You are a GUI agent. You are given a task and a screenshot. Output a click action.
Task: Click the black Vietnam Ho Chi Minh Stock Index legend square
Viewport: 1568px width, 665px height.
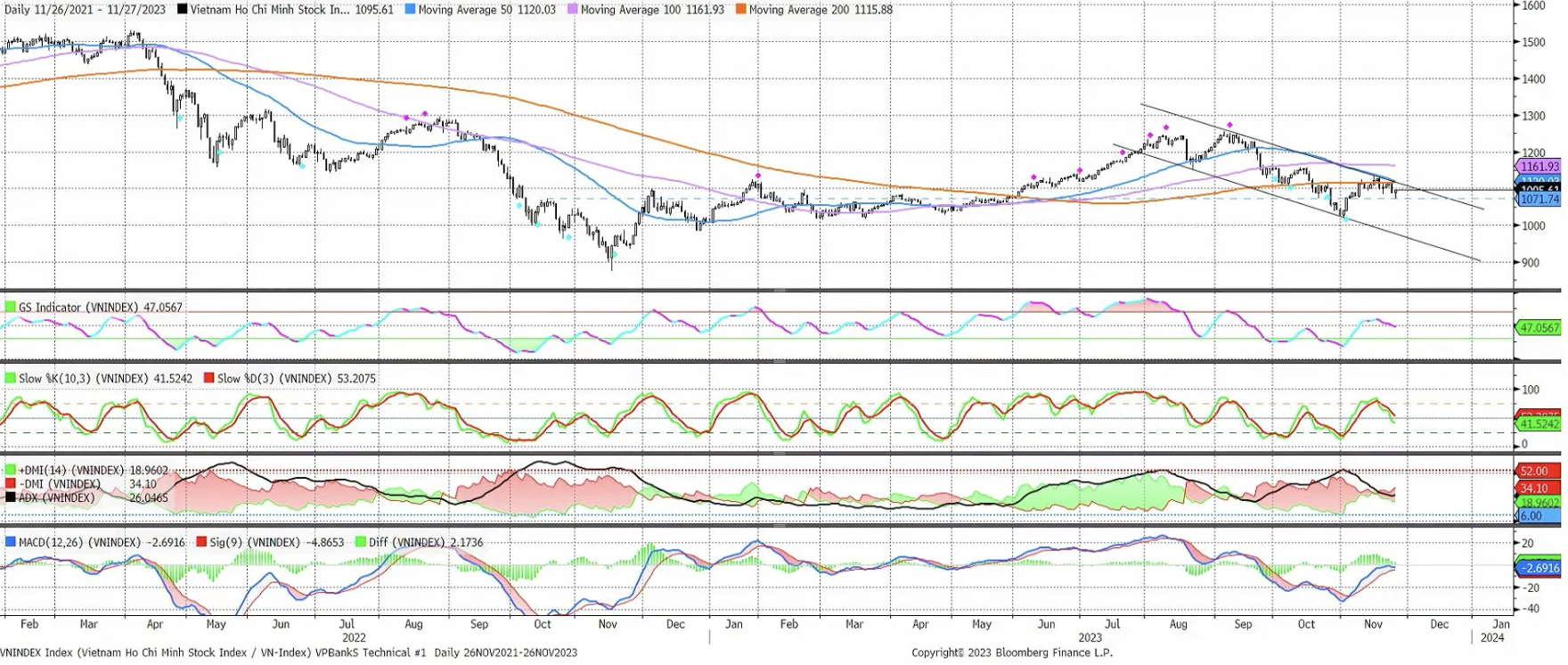pos(183,10)
